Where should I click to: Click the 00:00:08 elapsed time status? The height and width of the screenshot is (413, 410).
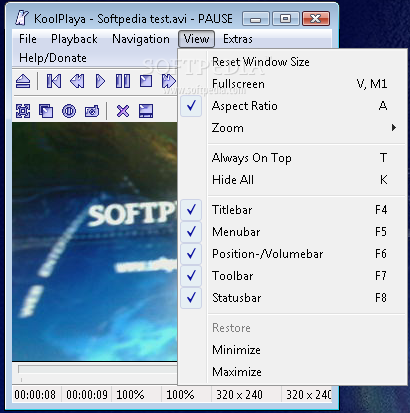pyautogui.click(x=35, y=395)
